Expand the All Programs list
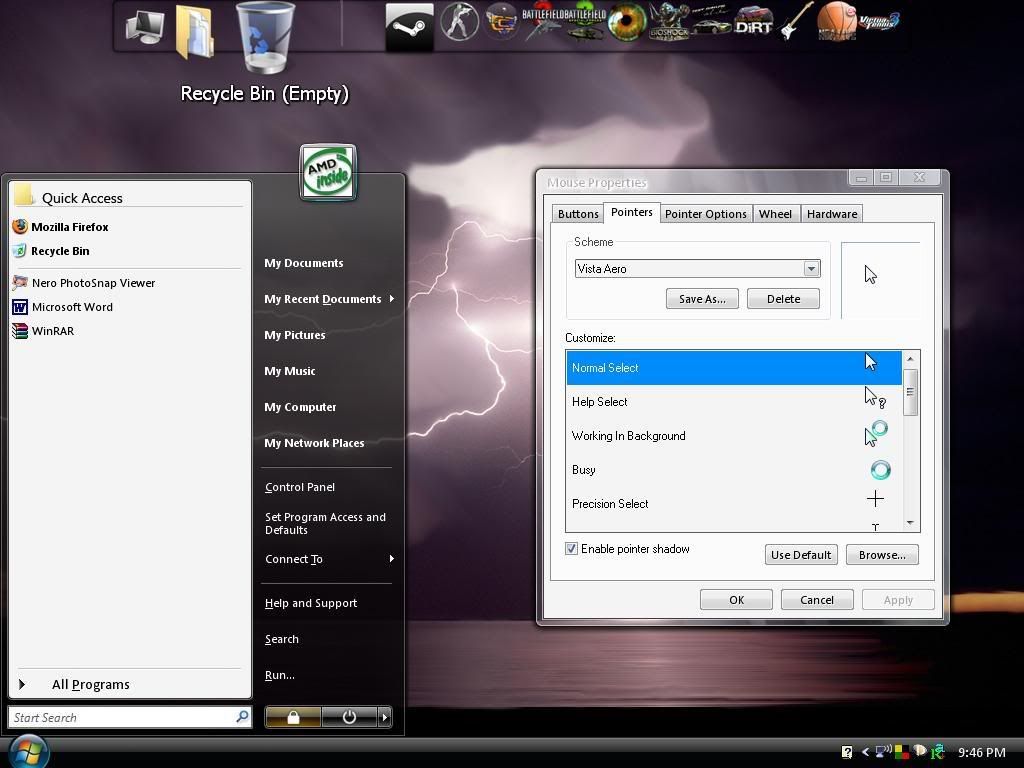This screenshot has height=768, width=1024. click(x=90, y=685)
